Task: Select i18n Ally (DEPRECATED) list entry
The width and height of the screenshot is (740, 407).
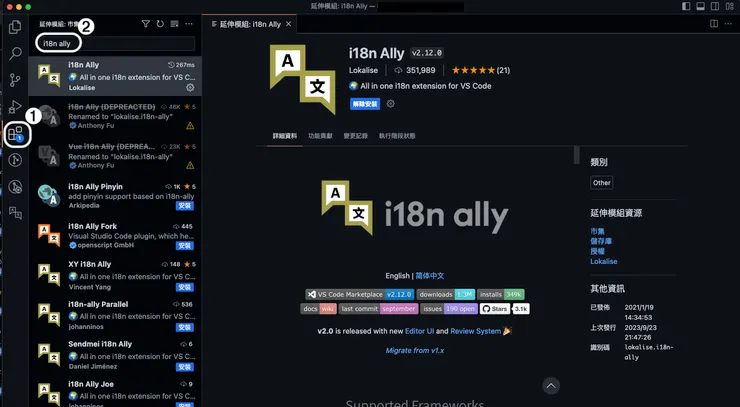Action: click(115, 116)
